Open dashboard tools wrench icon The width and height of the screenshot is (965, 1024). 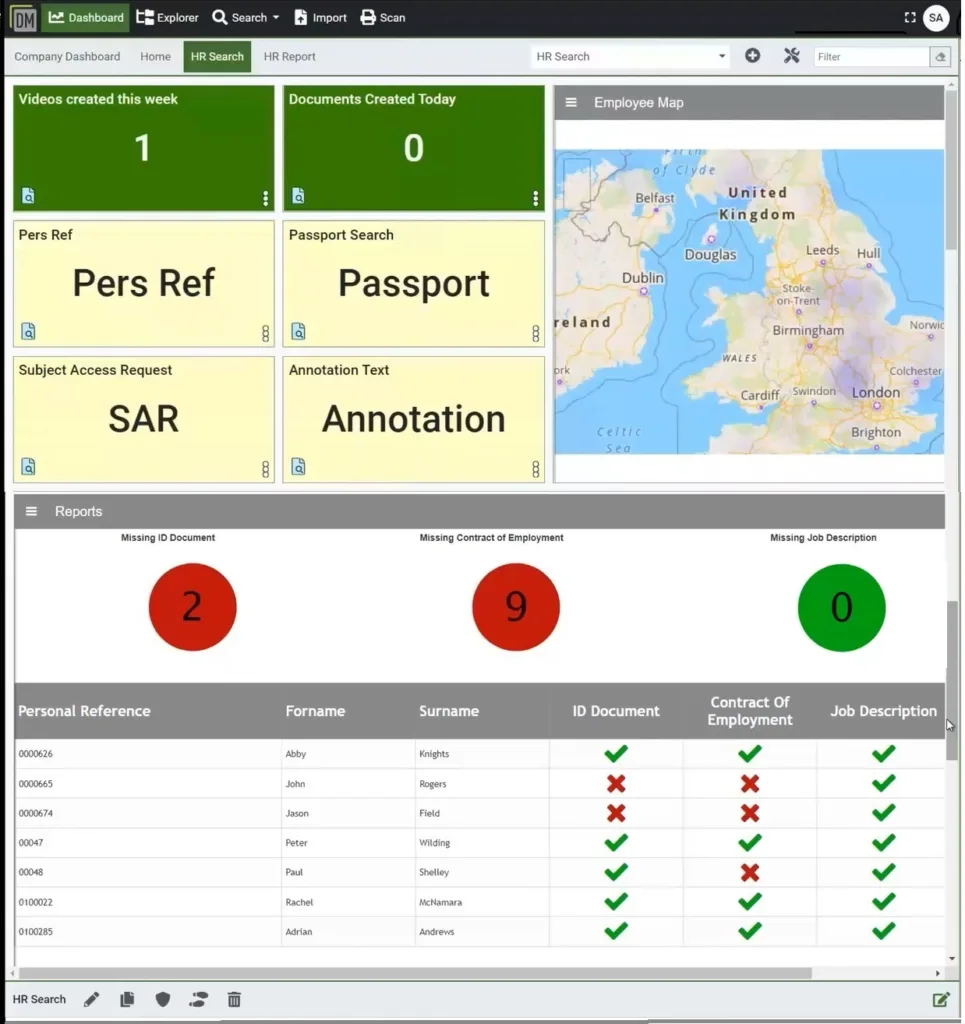[791, 56]
